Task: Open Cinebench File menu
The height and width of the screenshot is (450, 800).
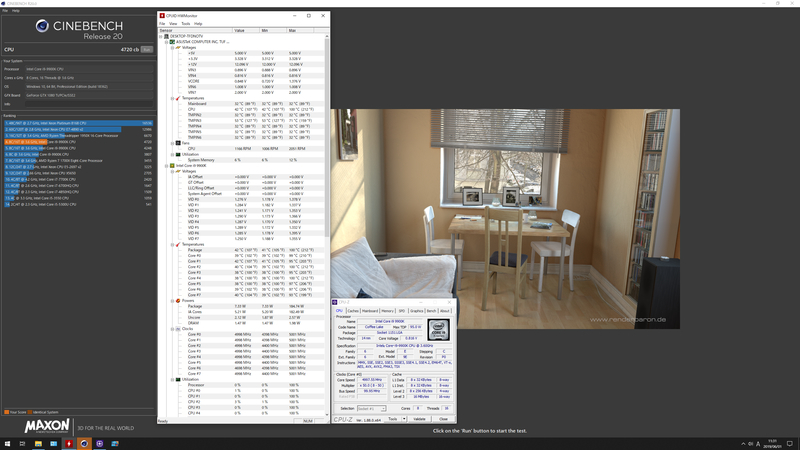Action: (x=5, y=10)
